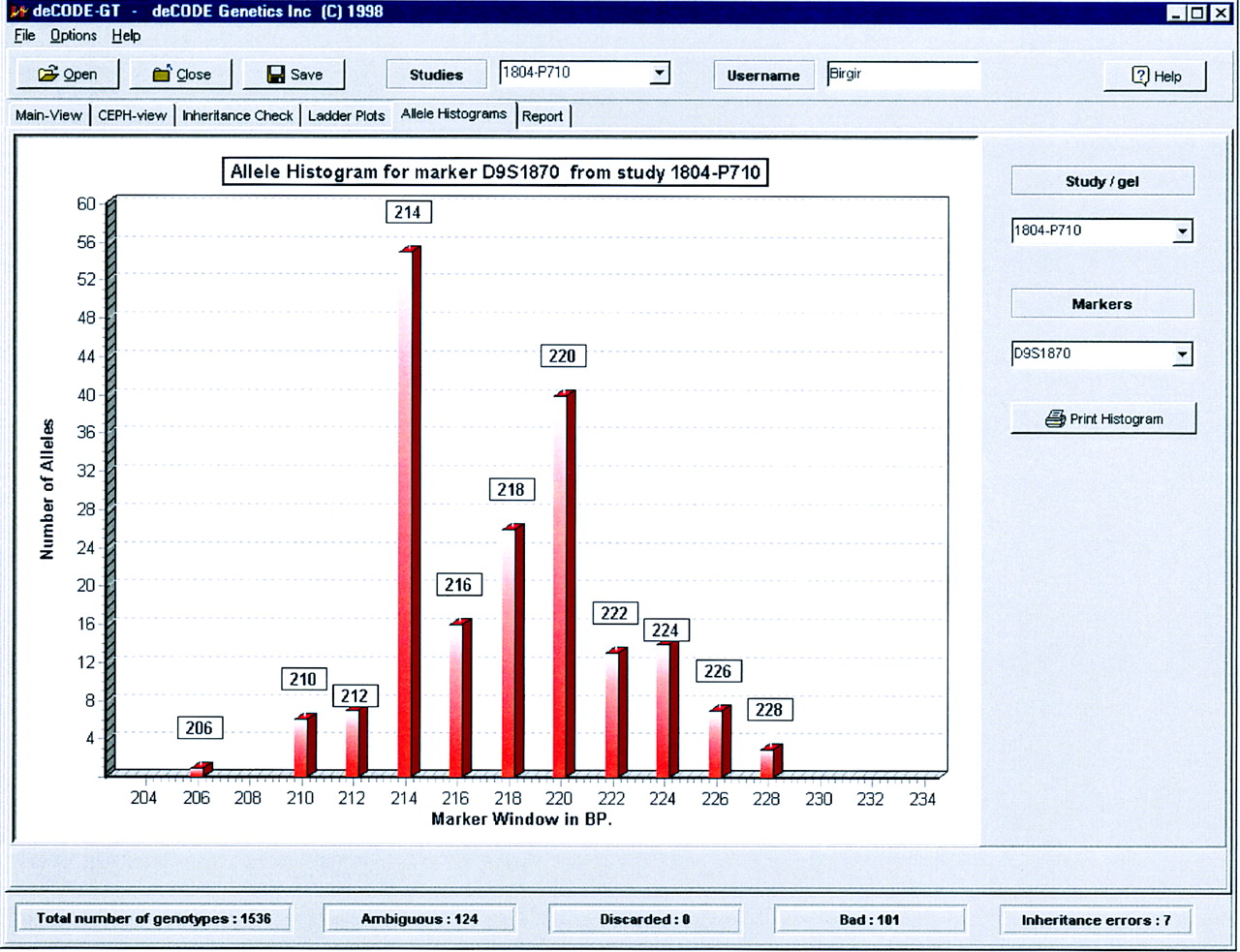This screenshot has width=1240, height=952.
Task: Click the Close folder icon button
Action: click(162, 75)
